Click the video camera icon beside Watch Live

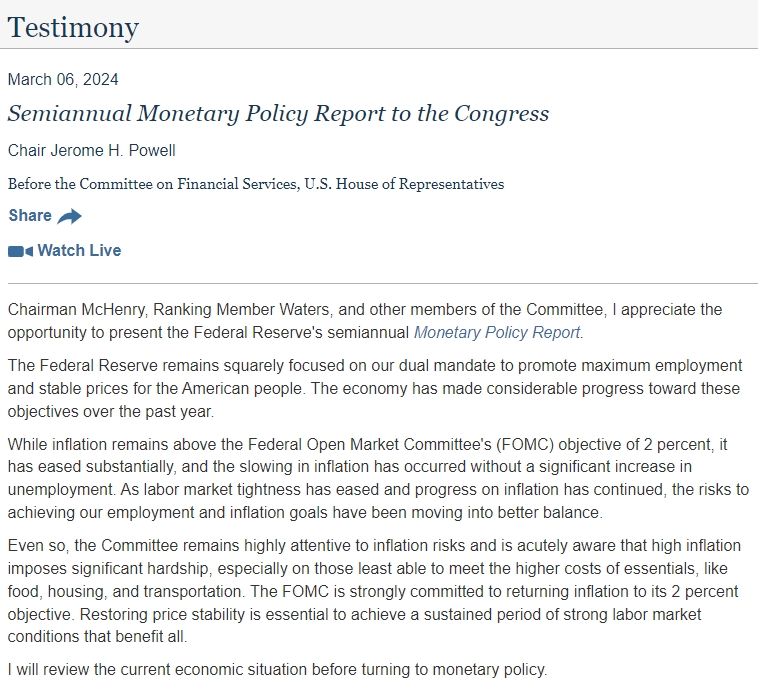point(20,251)
